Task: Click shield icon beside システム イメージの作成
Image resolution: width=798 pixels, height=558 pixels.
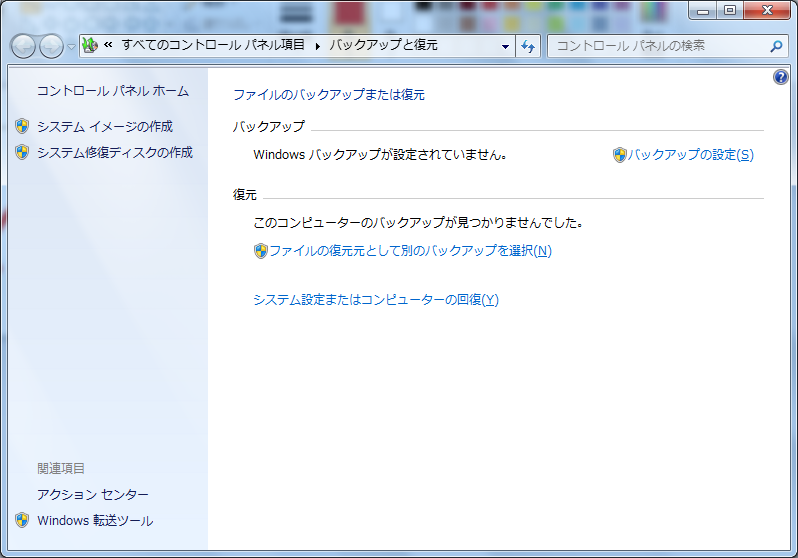Action: (x=22, y=126)
